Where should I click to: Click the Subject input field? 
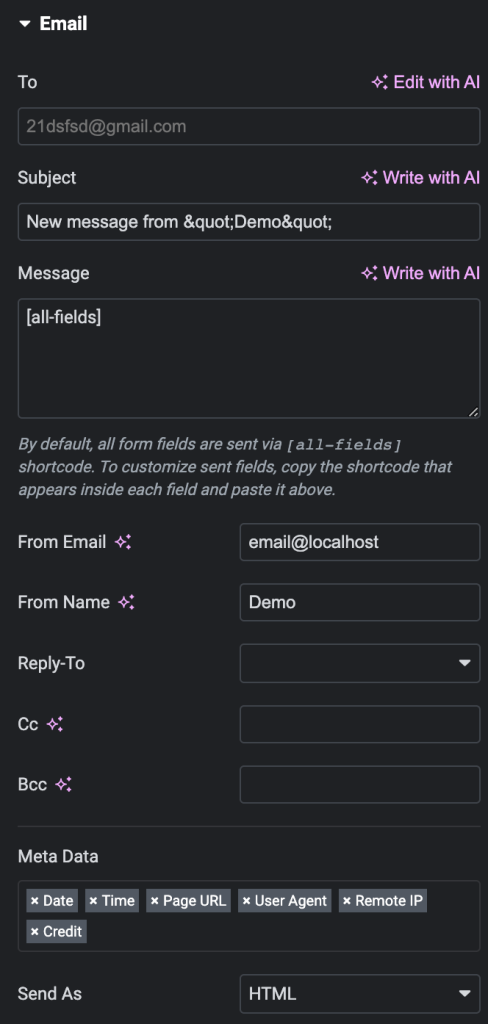pyautogui.click(x=249, y=222)
